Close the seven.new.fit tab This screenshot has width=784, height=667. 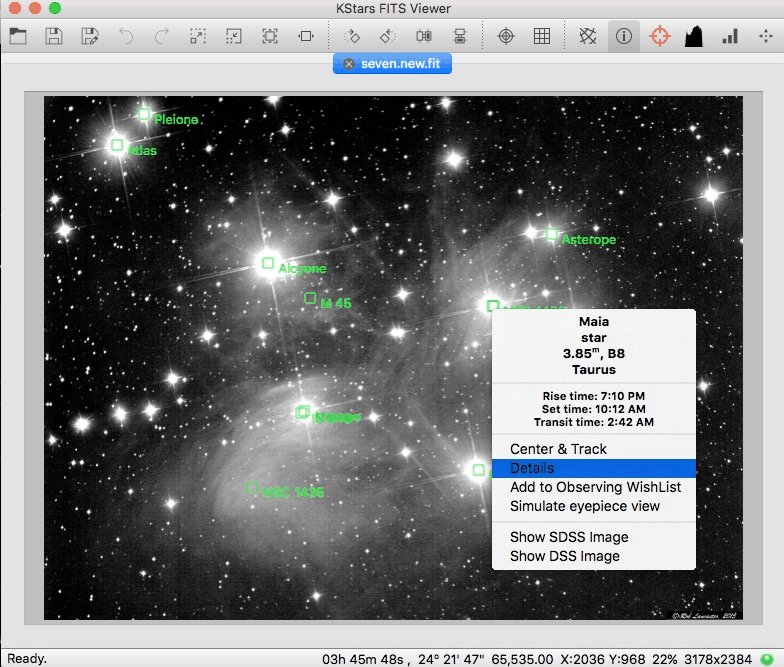coord(349,63)
